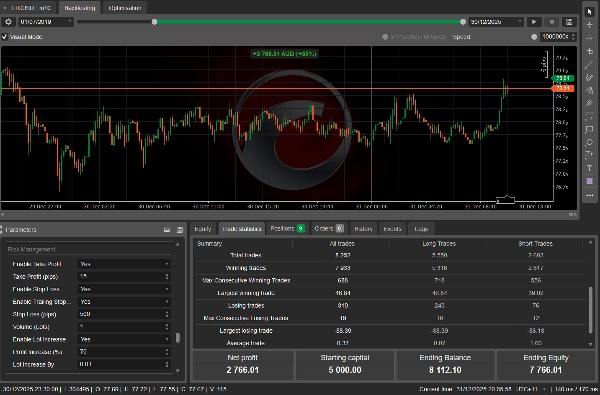The height and width of the screenshot is (395, 600).
Task: Open the History tab
Action: 363,229
